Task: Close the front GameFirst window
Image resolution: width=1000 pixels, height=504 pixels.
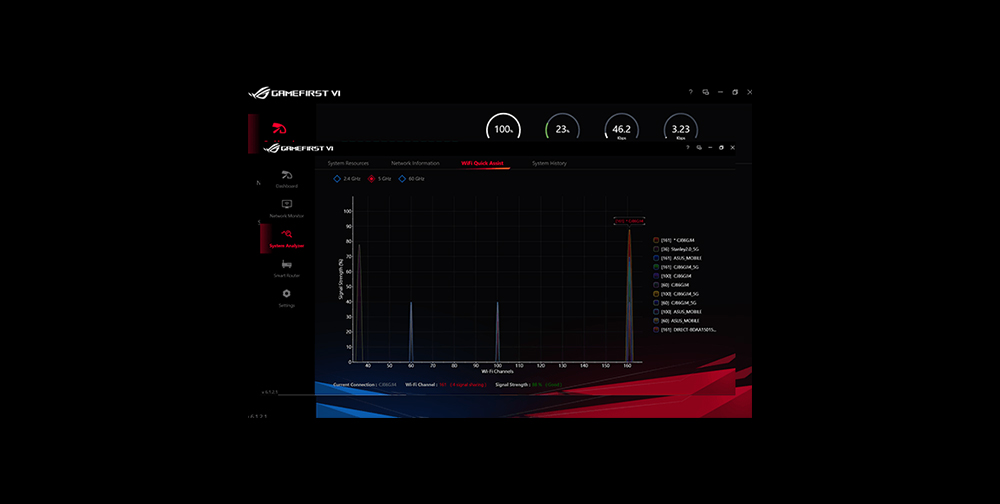Action: (732, 147)
